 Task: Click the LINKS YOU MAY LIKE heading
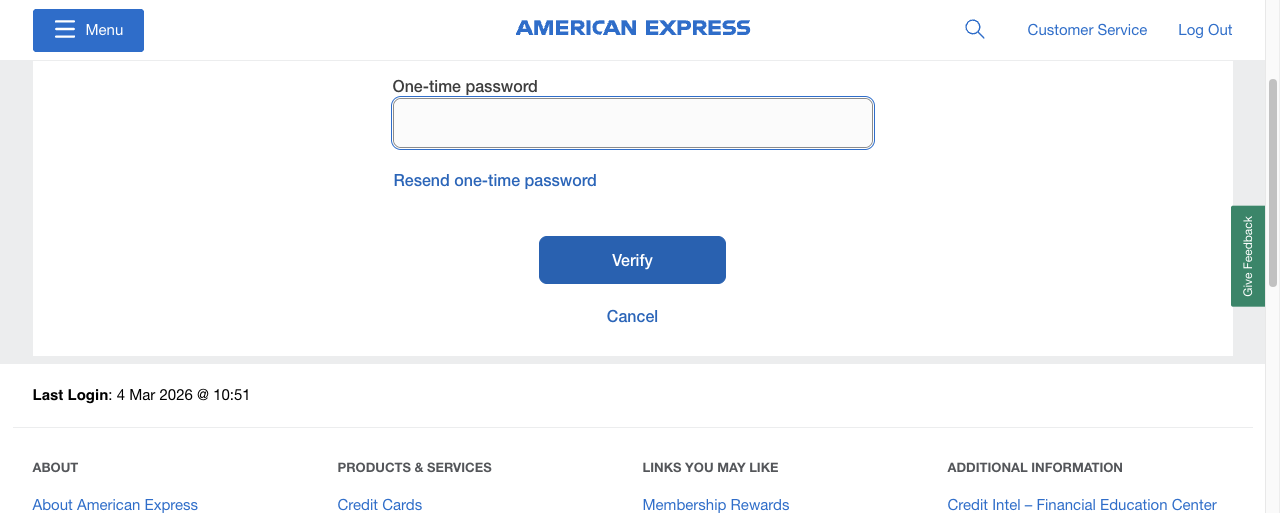(710, 468)
